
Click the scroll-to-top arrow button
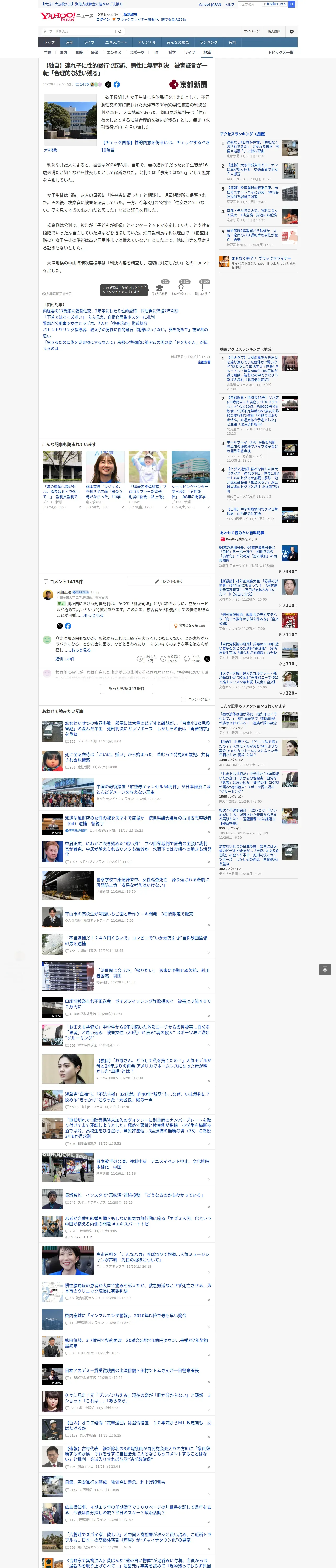(325, 970)
